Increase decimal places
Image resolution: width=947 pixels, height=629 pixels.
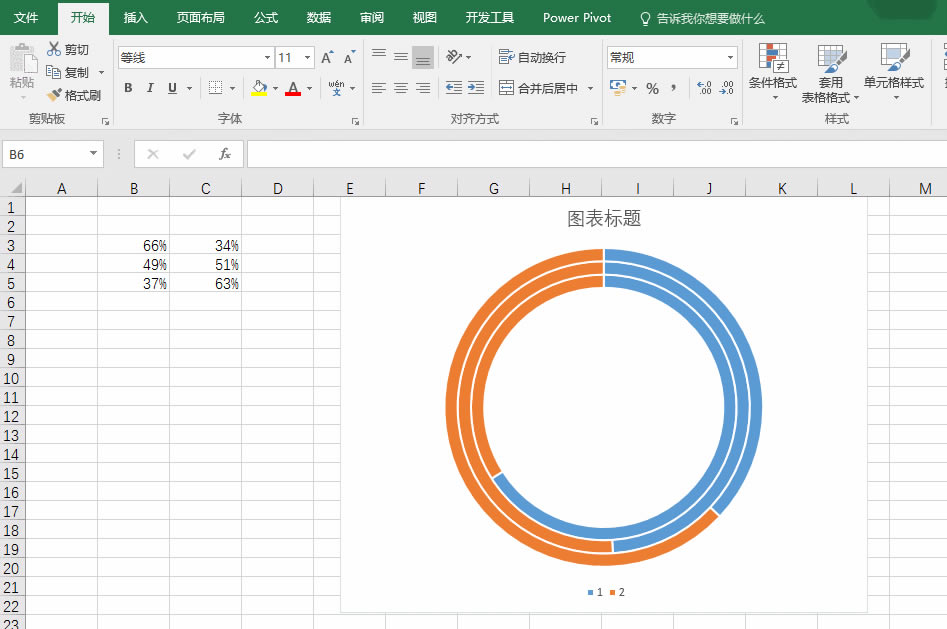click(704, 88)
